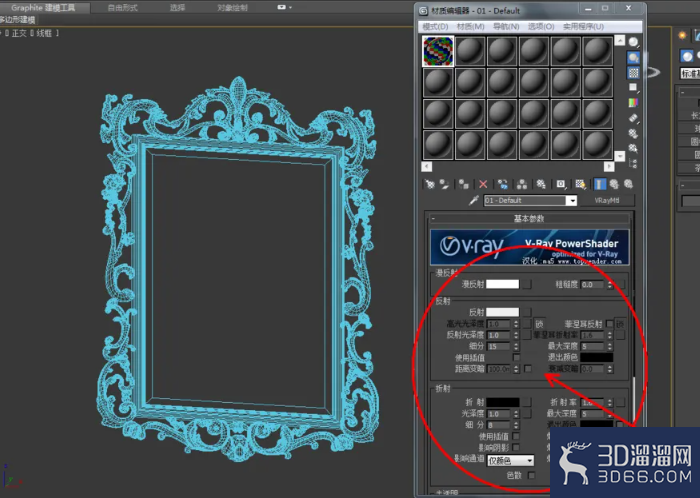Pick material with the eyedropper icon

pos(474,200)
